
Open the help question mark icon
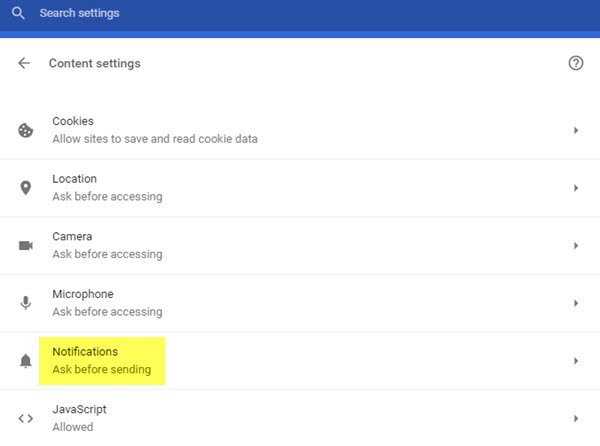click(x=575, y=63)
